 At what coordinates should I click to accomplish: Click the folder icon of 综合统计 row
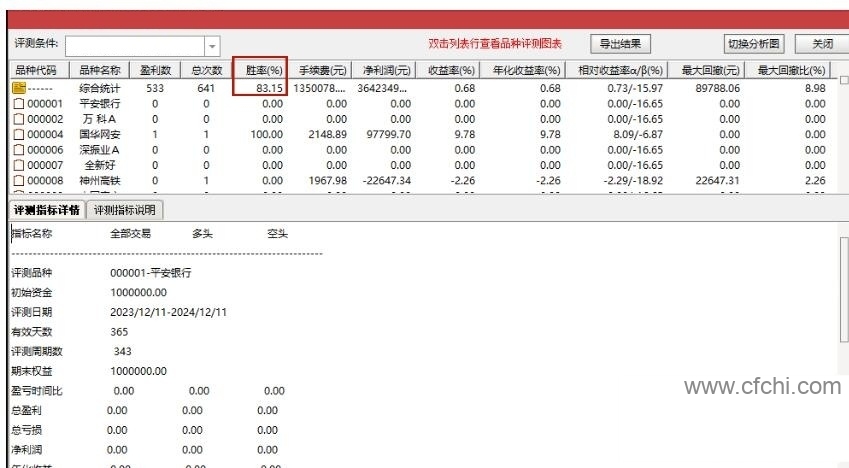click(x=19, y=88)
